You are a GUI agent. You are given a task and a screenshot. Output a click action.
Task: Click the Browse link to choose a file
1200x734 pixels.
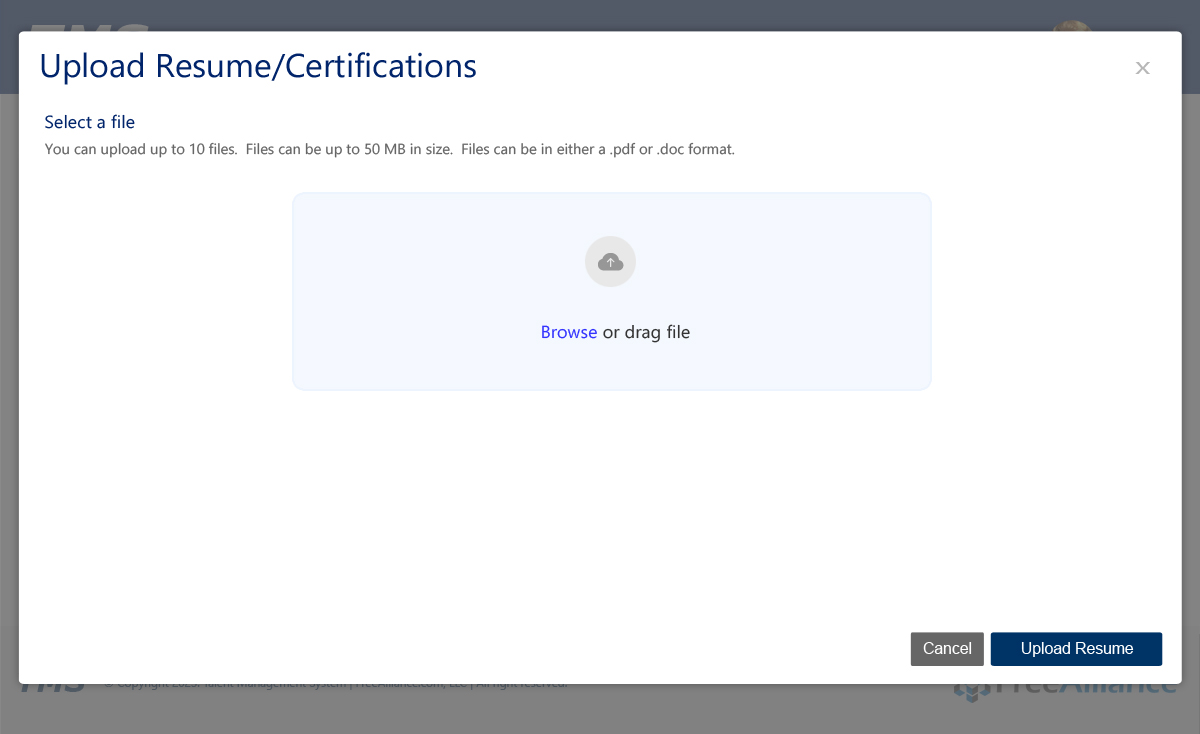click(568, 332)
